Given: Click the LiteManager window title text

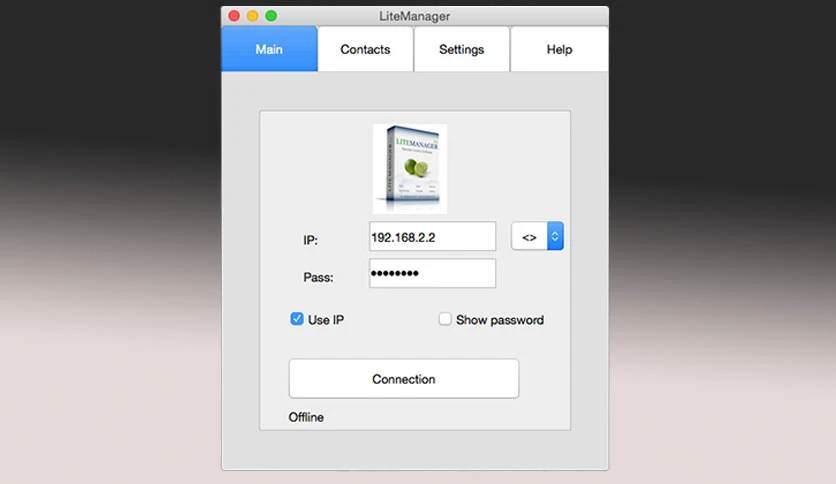Looking at the screenshot, I should point(415,16).
